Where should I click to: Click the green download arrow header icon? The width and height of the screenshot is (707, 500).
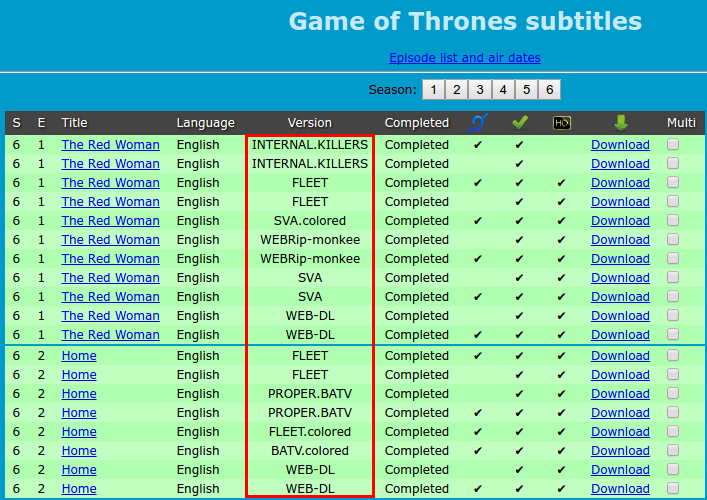pyautogui.click(x=621, y=123)
